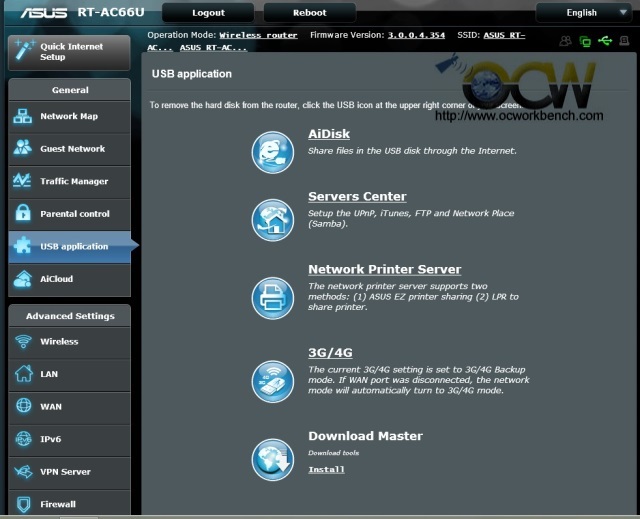Screen dimensions: 640x519
Task: Click the Servers Center round icon
Action: point(273,220)
